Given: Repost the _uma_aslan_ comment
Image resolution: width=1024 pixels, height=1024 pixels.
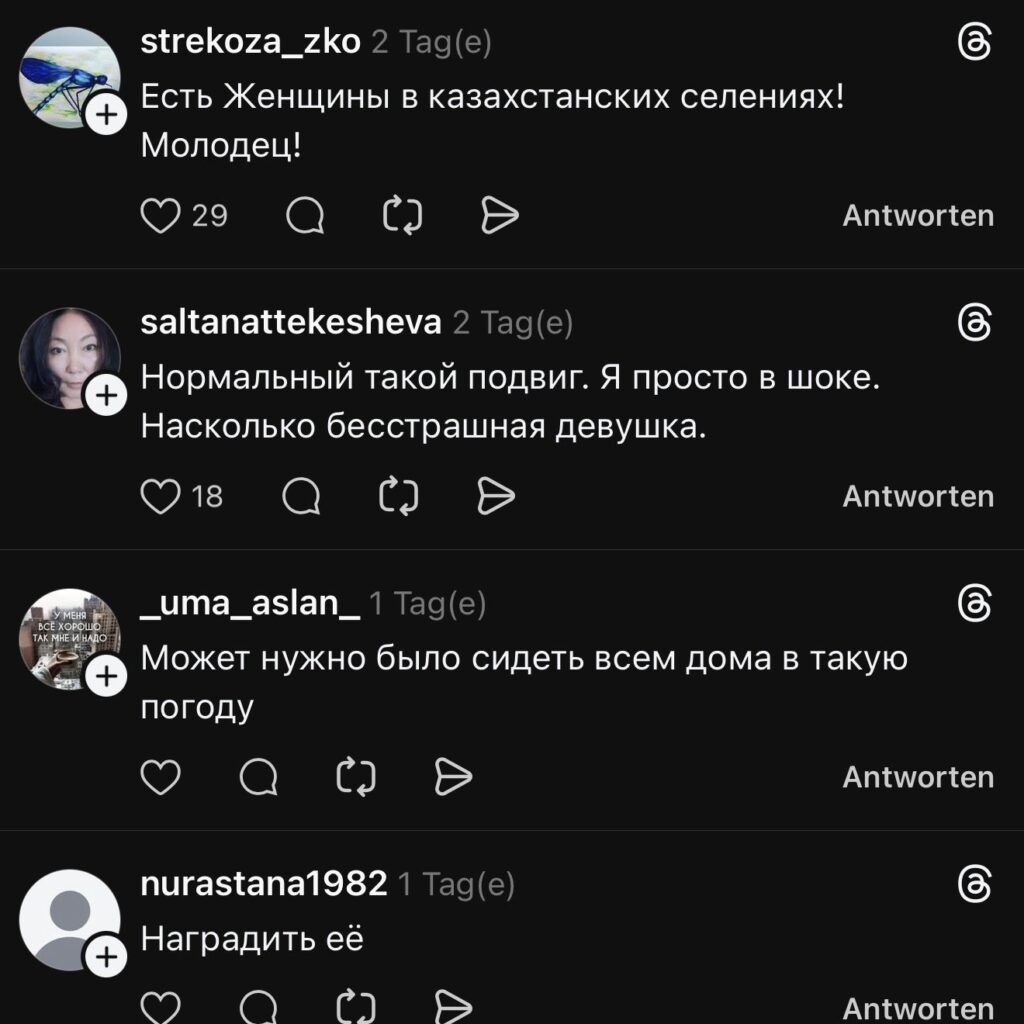Looking at the screenshot, I should pyautogui.click(x=356, y=777).
